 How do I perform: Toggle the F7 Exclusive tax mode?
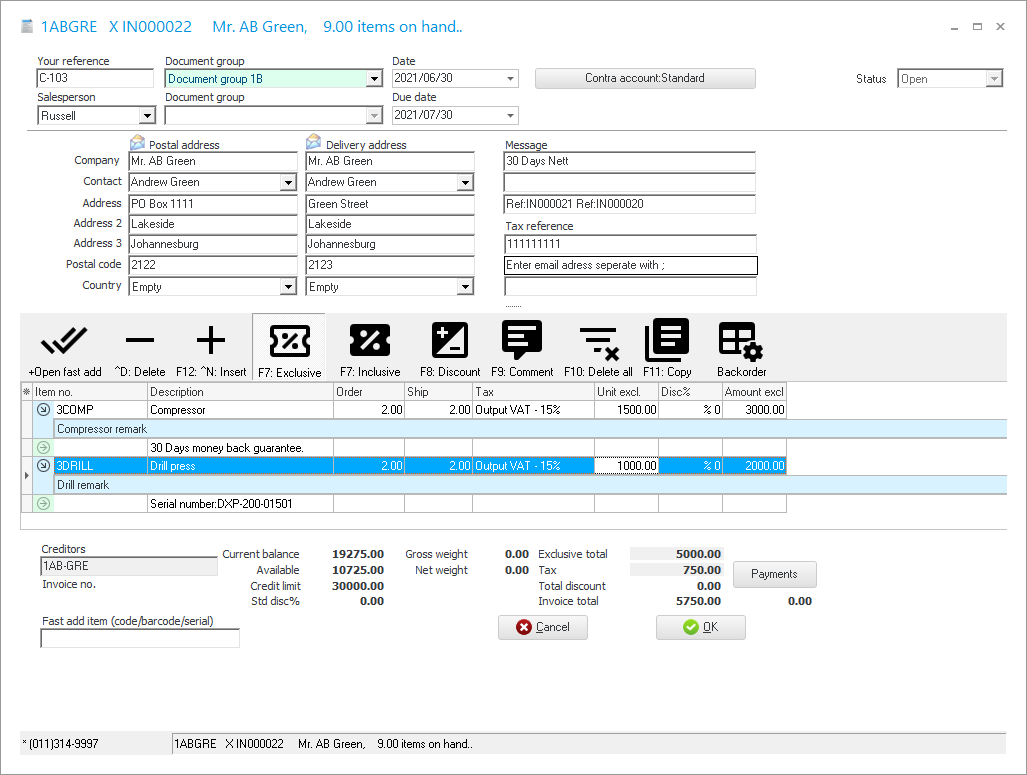click(288, 342)
